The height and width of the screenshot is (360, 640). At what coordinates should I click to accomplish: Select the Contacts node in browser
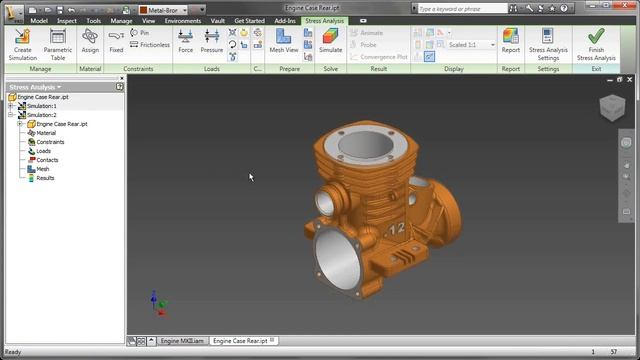pos(43,160)
